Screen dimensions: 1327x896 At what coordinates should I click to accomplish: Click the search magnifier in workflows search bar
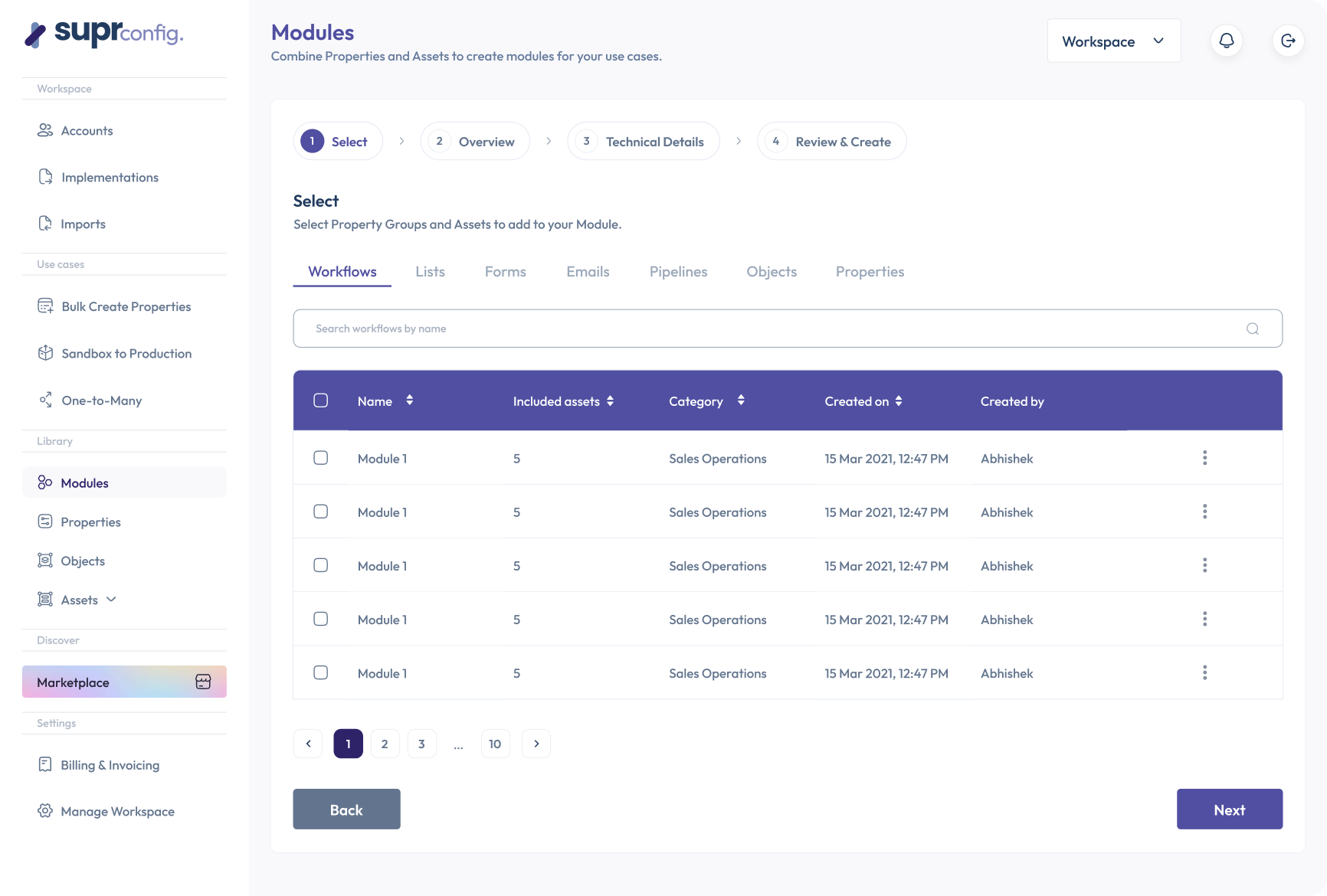(x=1252, y=328)
